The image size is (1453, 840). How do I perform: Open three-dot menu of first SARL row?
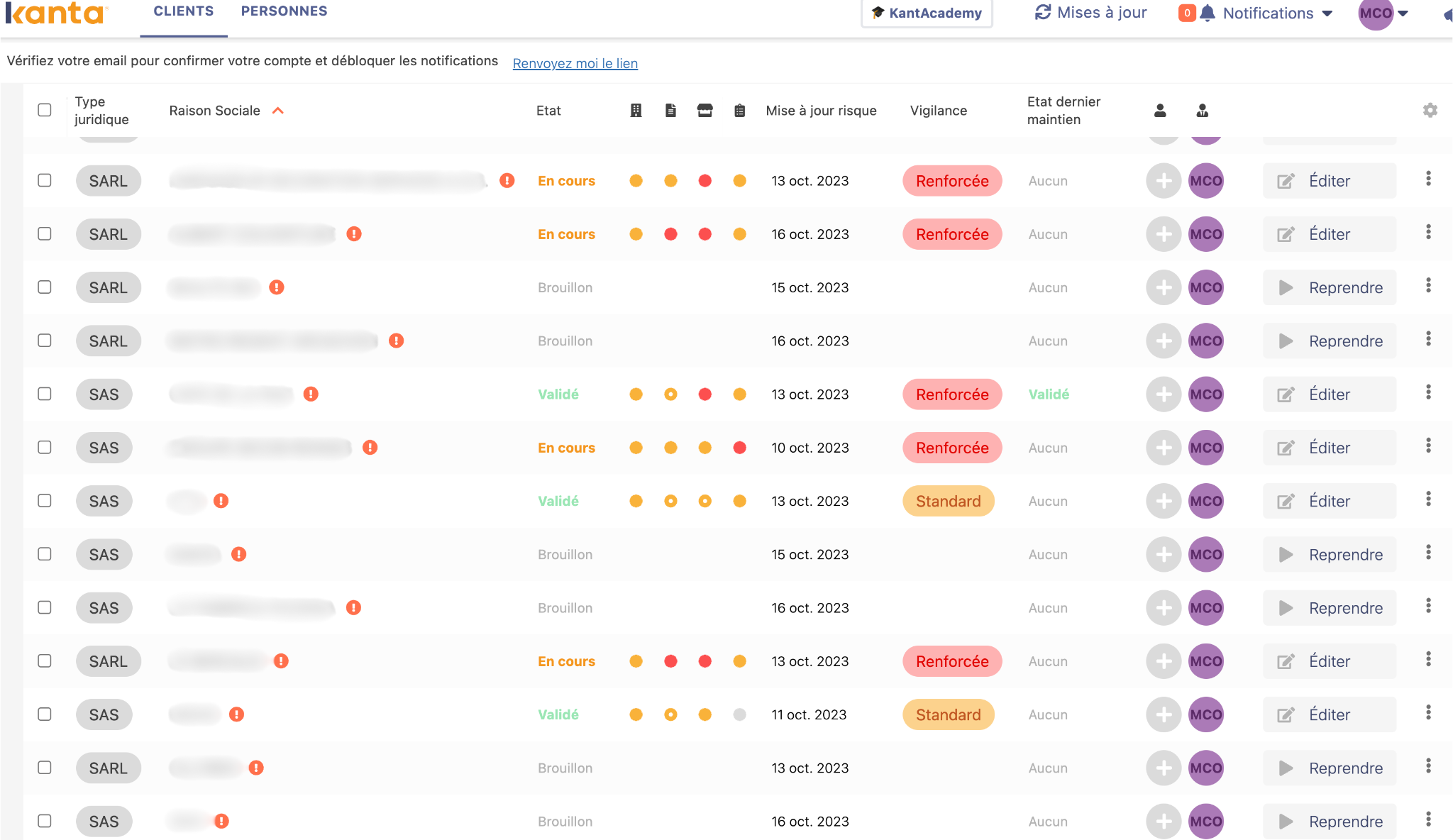[x=1428, y=179]
